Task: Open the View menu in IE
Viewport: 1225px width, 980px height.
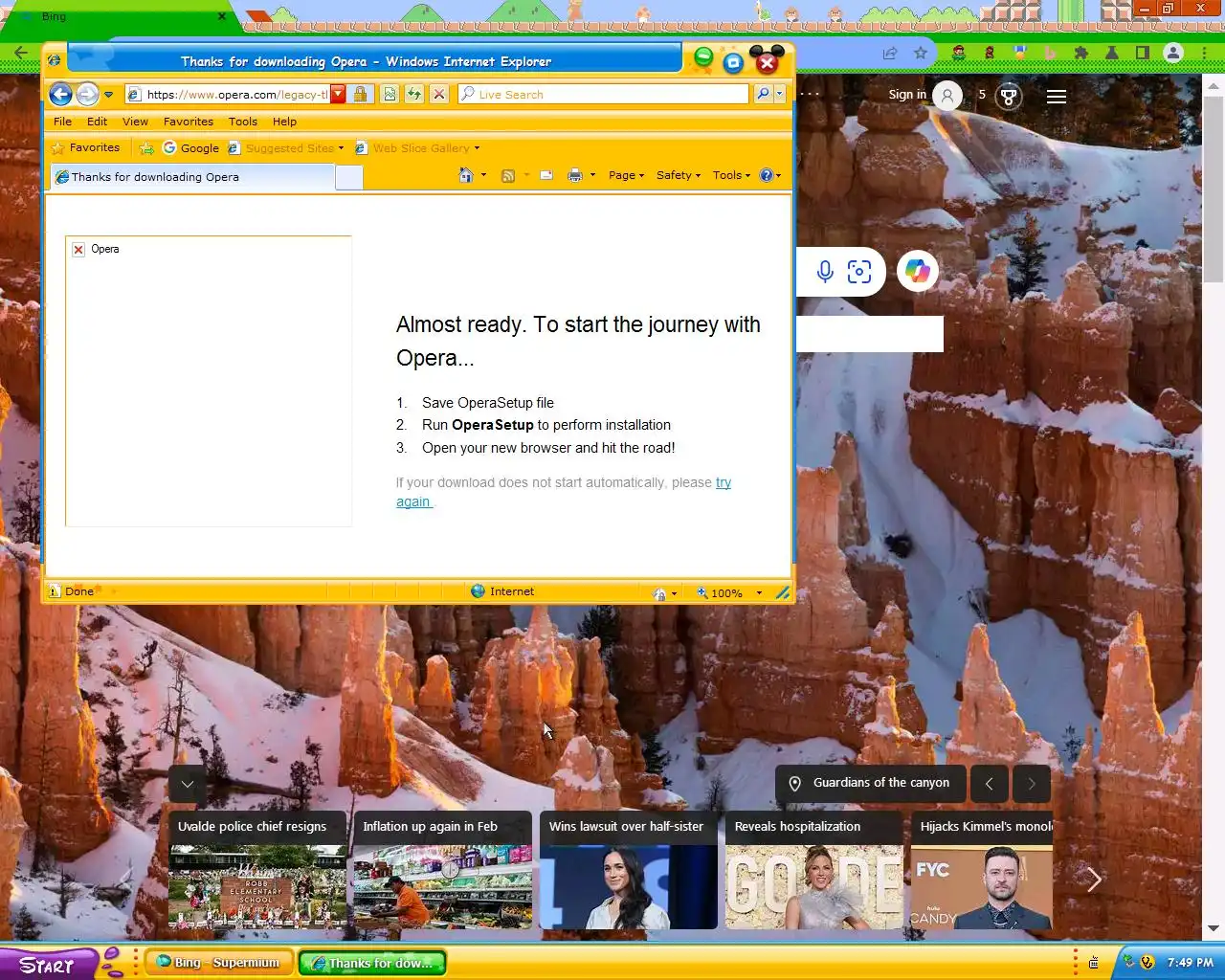Action: [135, 122]
